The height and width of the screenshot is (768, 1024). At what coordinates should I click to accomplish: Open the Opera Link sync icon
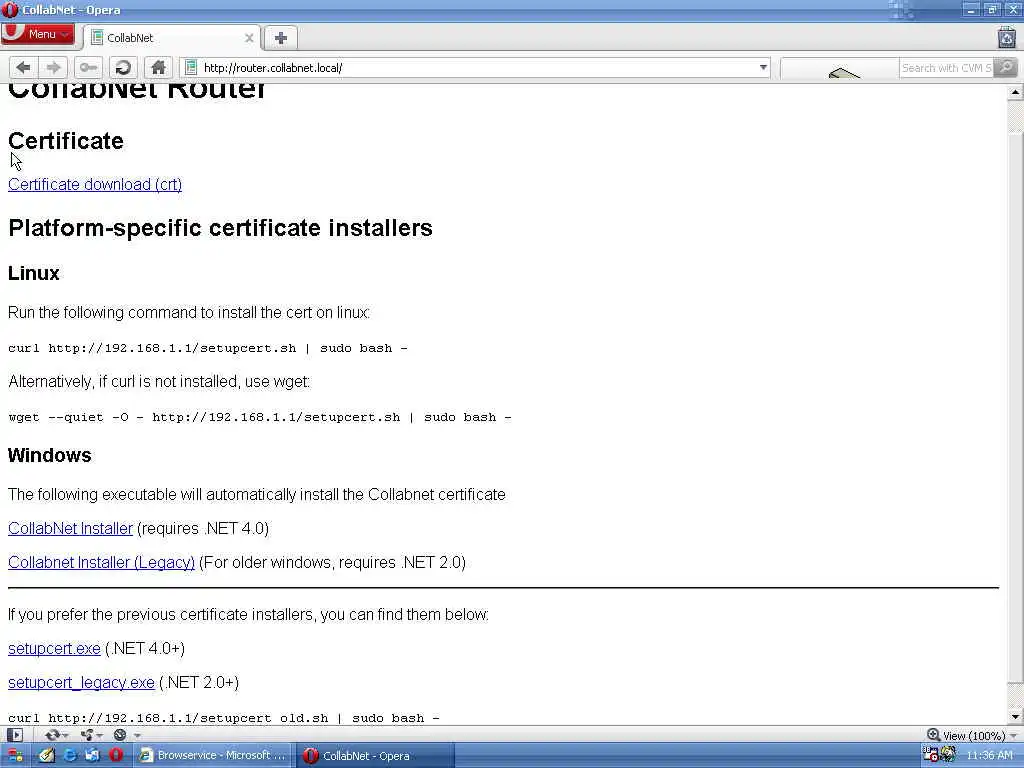pyautogui.click(x=52, y=735)
